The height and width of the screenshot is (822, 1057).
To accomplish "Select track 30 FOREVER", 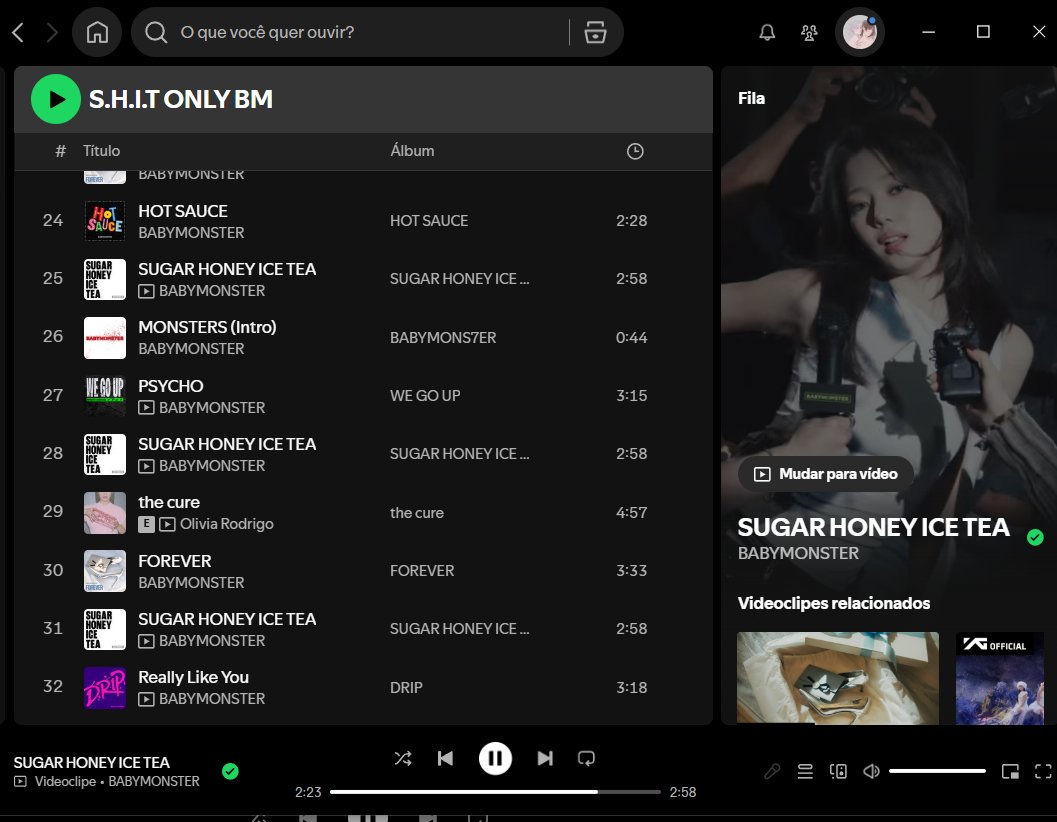I will 363,570.
